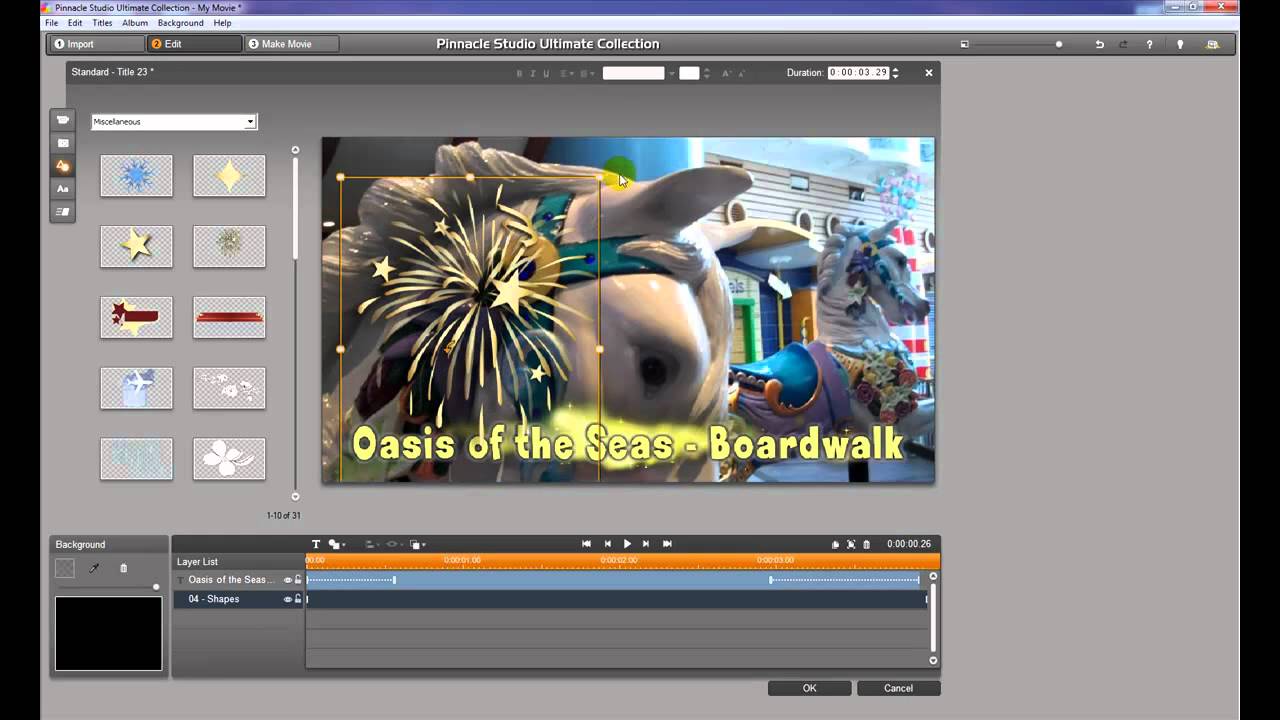Switch to the Make Movie tab

point(291,44)
